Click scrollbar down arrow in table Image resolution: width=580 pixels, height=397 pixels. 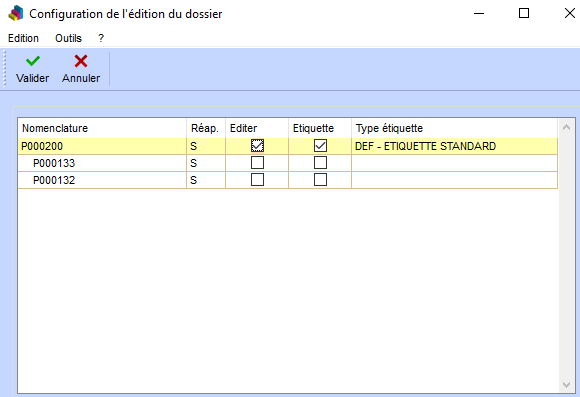point(566,385)
